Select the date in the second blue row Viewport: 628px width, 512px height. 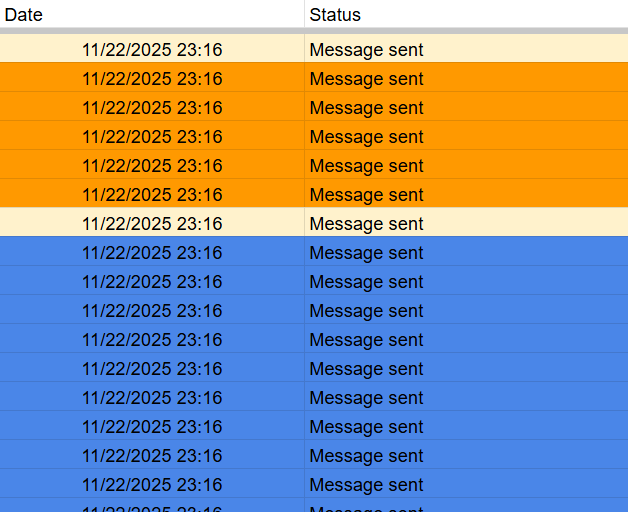tap(152, 282)
